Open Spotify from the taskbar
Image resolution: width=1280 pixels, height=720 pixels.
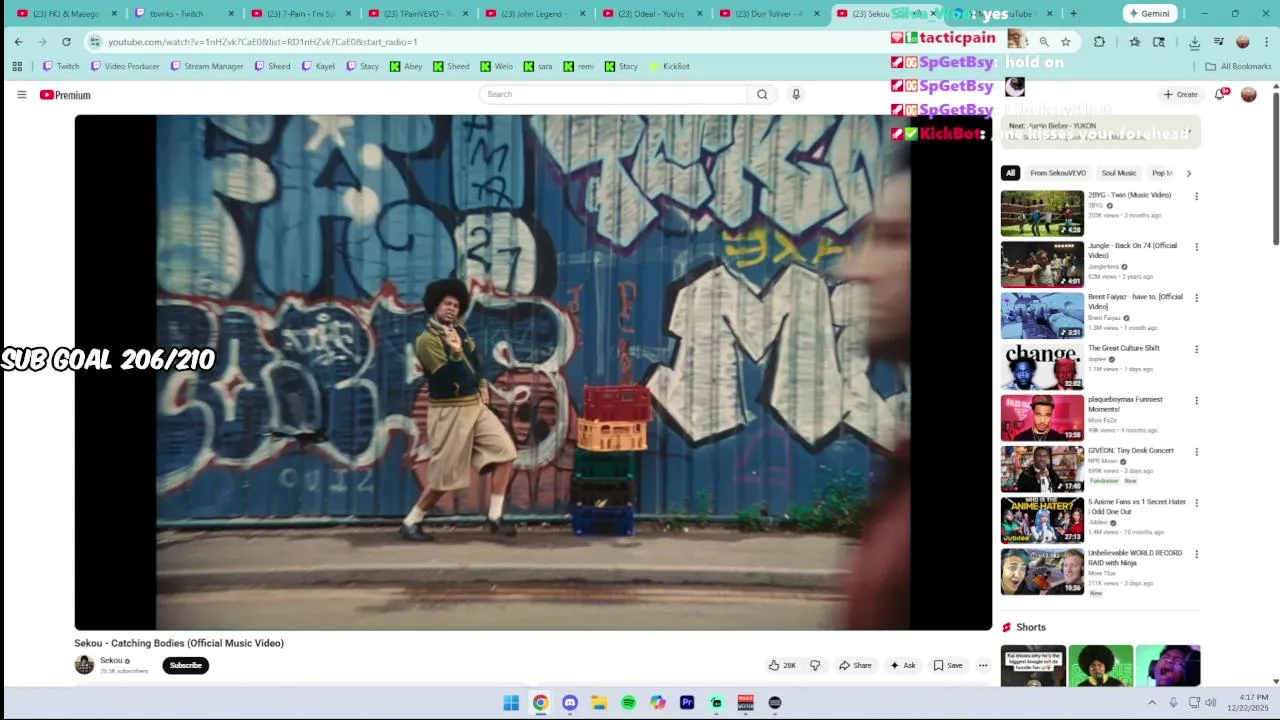(628, 703)
